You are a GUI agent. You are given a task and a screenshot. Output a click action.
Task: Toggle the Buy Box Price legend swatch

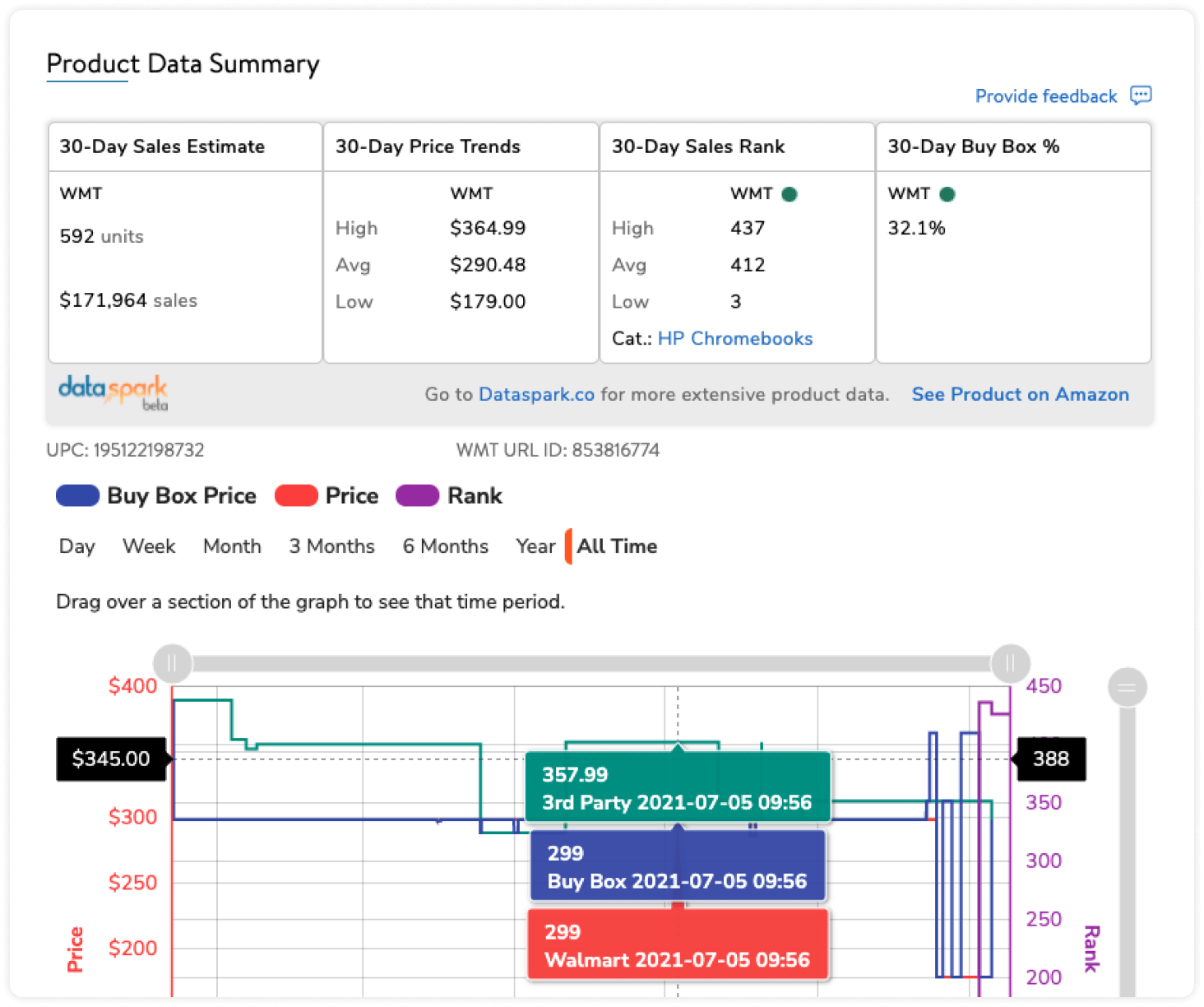77,495
